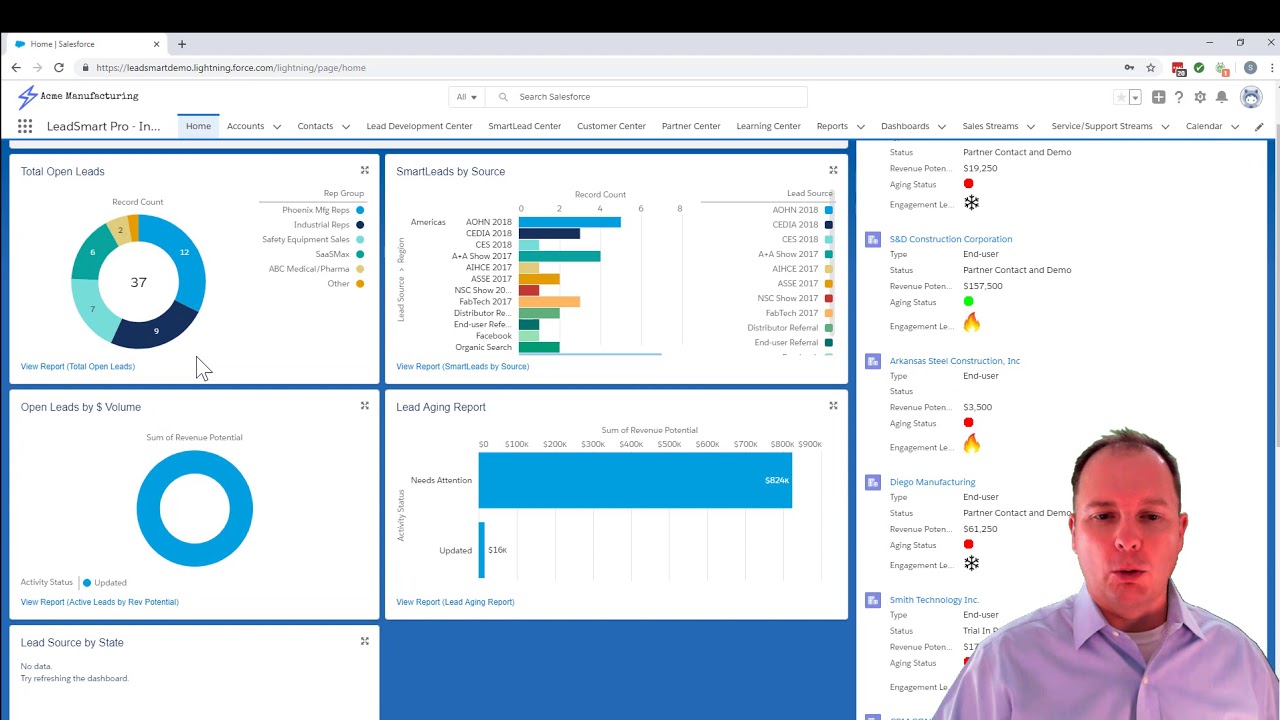
Task: Click the saved passwords key icon
Action: click(1129, 67)
